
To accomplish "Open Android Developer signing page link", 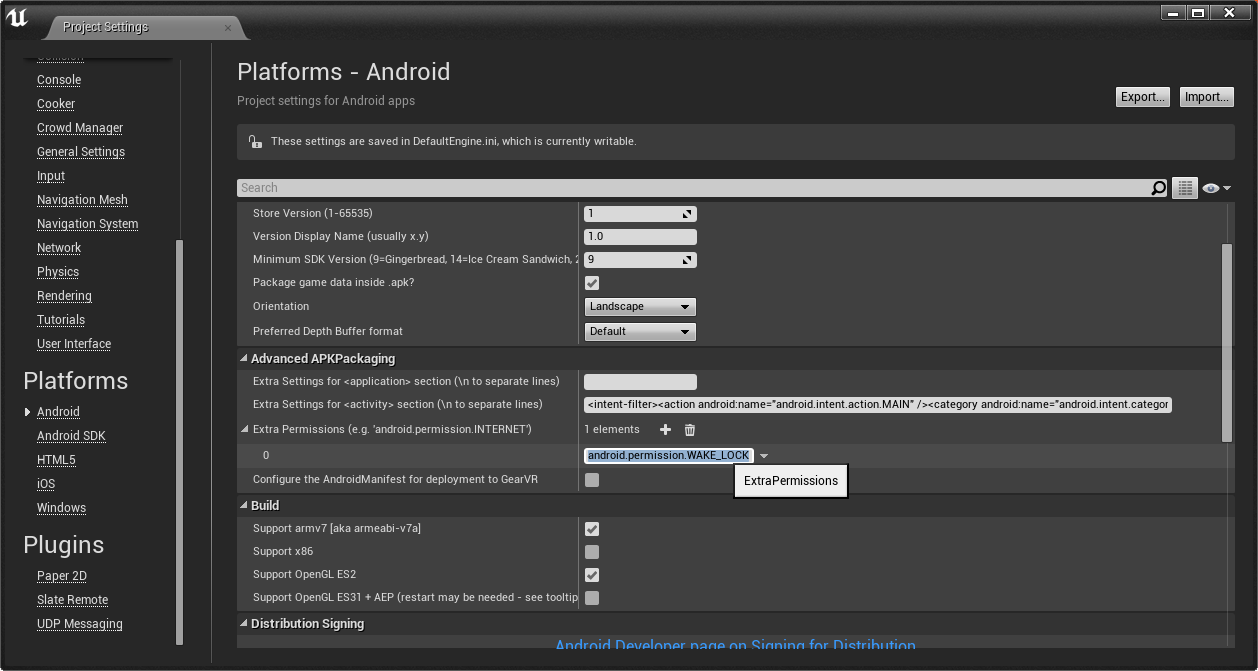I will coord(735,646).
